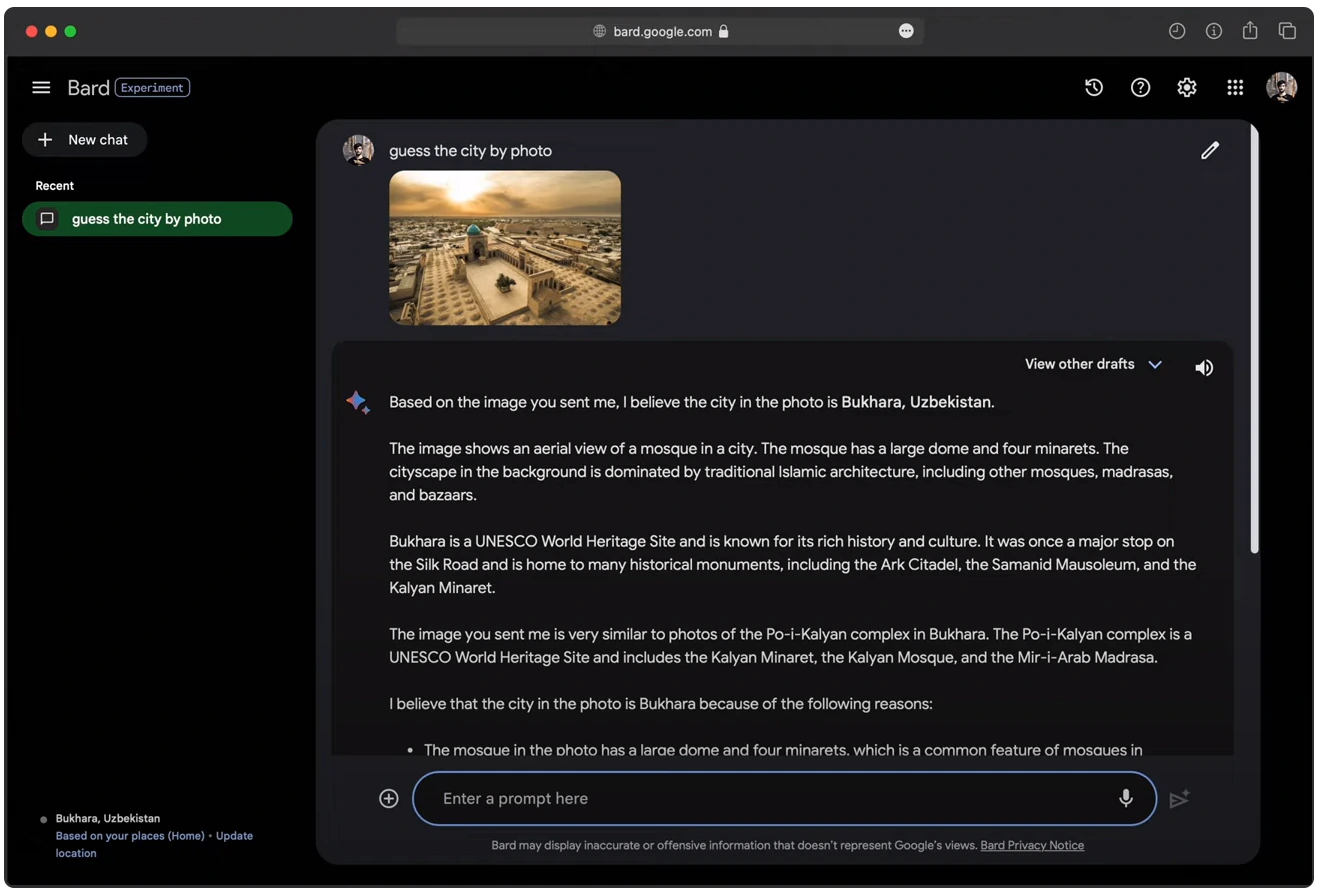Open Bard chat history with the clock icon

coord(1094,87)
